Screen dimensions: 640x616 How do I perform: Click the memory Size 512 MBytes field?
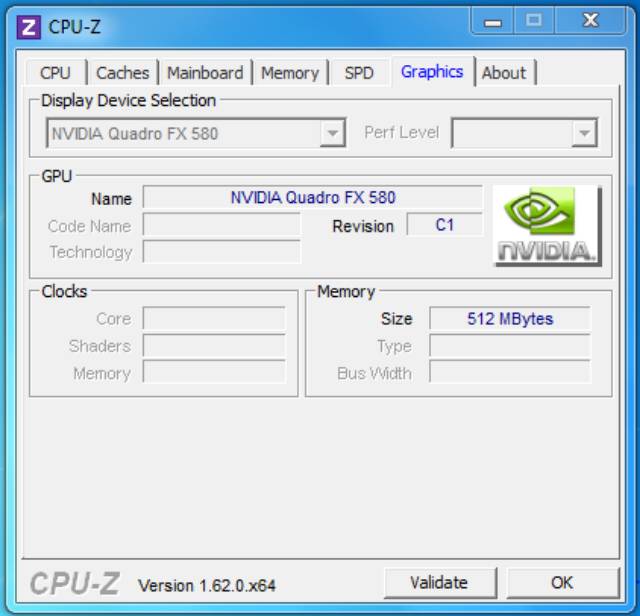(x=510, y=318)
